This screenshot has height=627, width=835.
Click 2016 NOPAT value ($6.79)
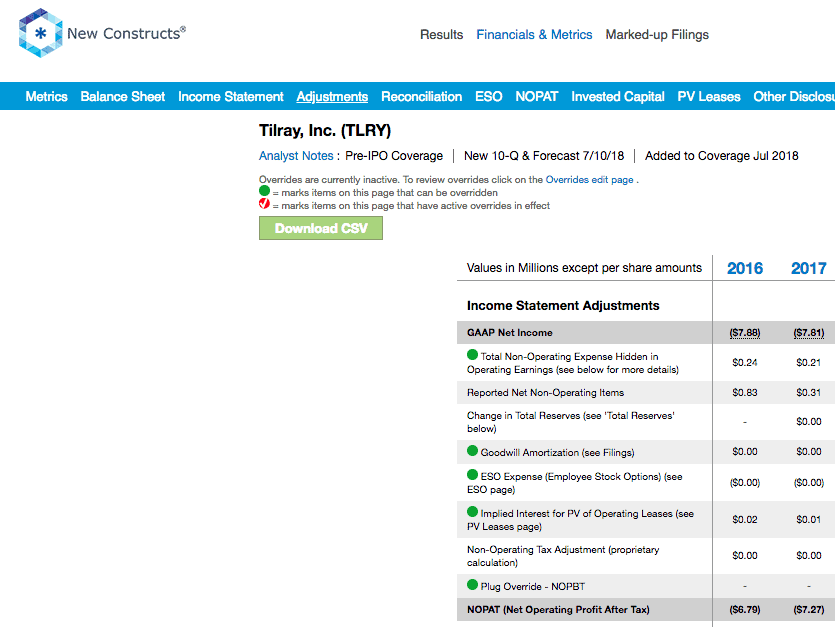tap(744, 609)
